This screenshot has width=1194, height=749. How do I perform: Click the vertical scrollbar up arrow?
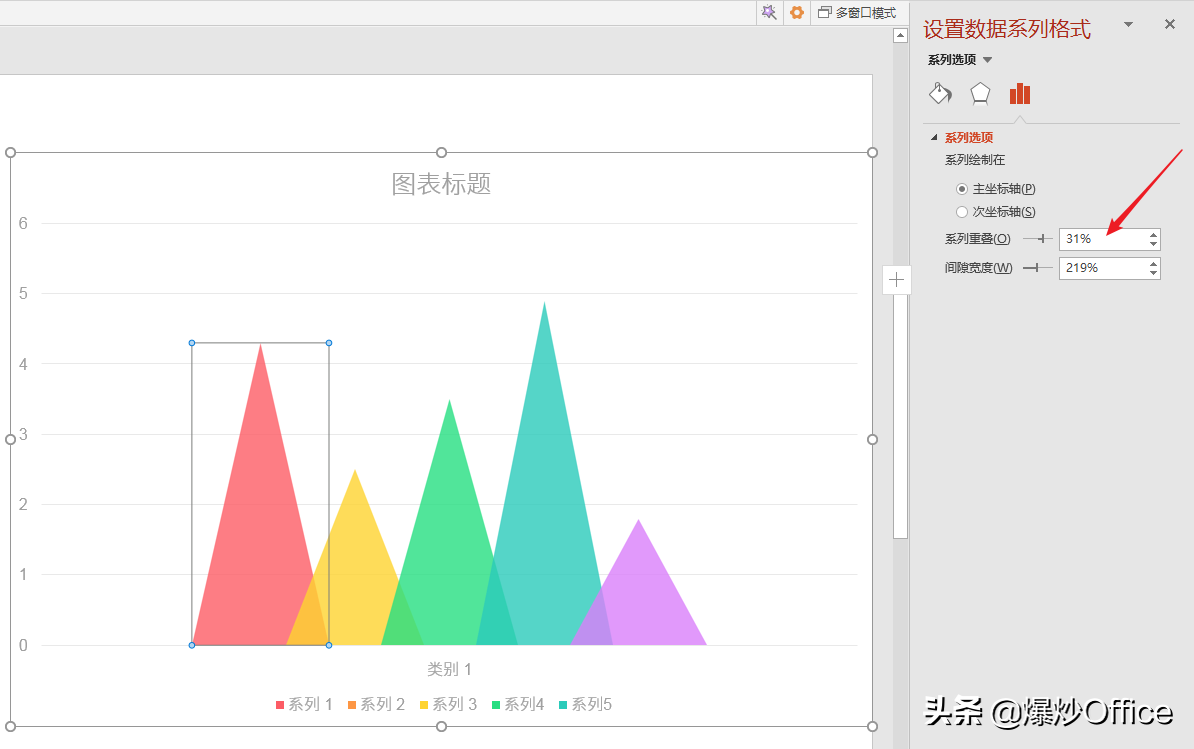tap(900, 35)
